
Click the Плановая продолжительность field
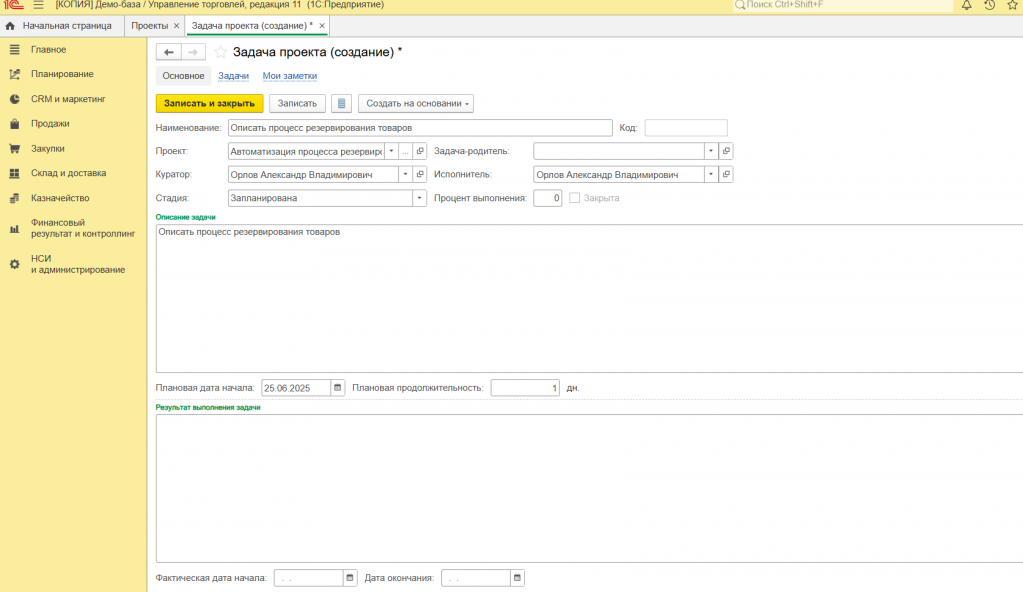525,388
